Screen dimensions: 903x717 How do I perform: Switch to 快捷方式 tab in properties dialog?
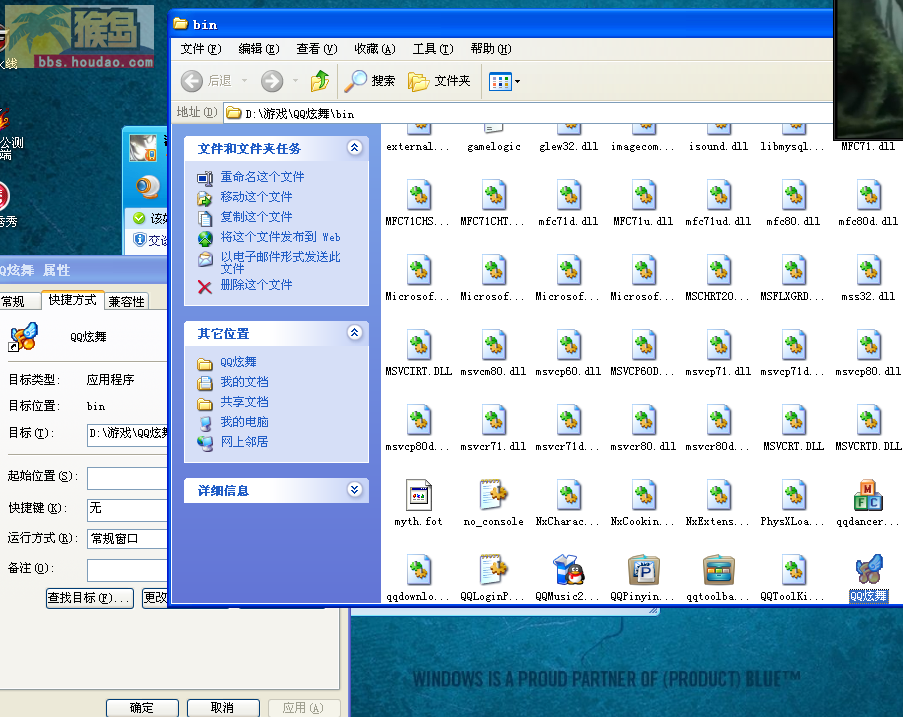(x=73, y=300)
